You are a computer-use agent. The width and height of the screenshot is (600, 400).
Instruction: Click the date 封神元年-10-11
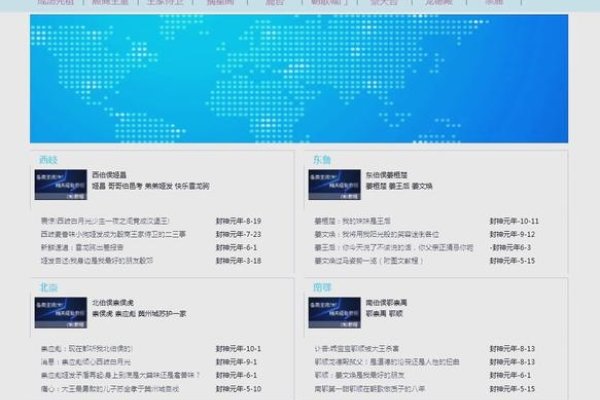click(x=514, y=221)
